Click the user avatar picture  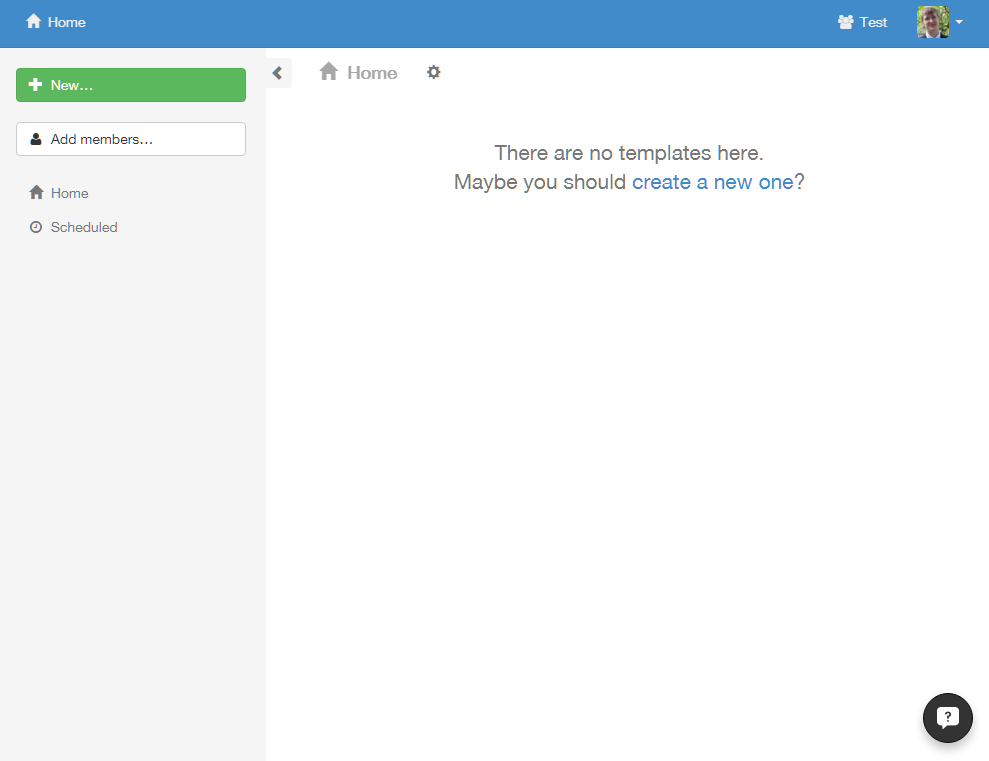[x=932, y=22]
